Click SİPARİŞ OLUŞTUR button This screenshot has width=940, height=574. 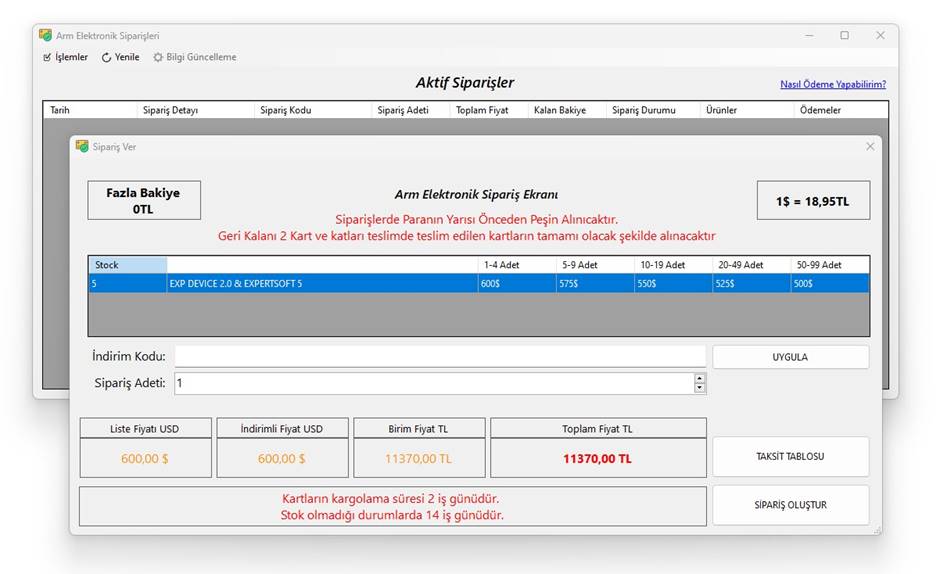(x=790, y=505)
